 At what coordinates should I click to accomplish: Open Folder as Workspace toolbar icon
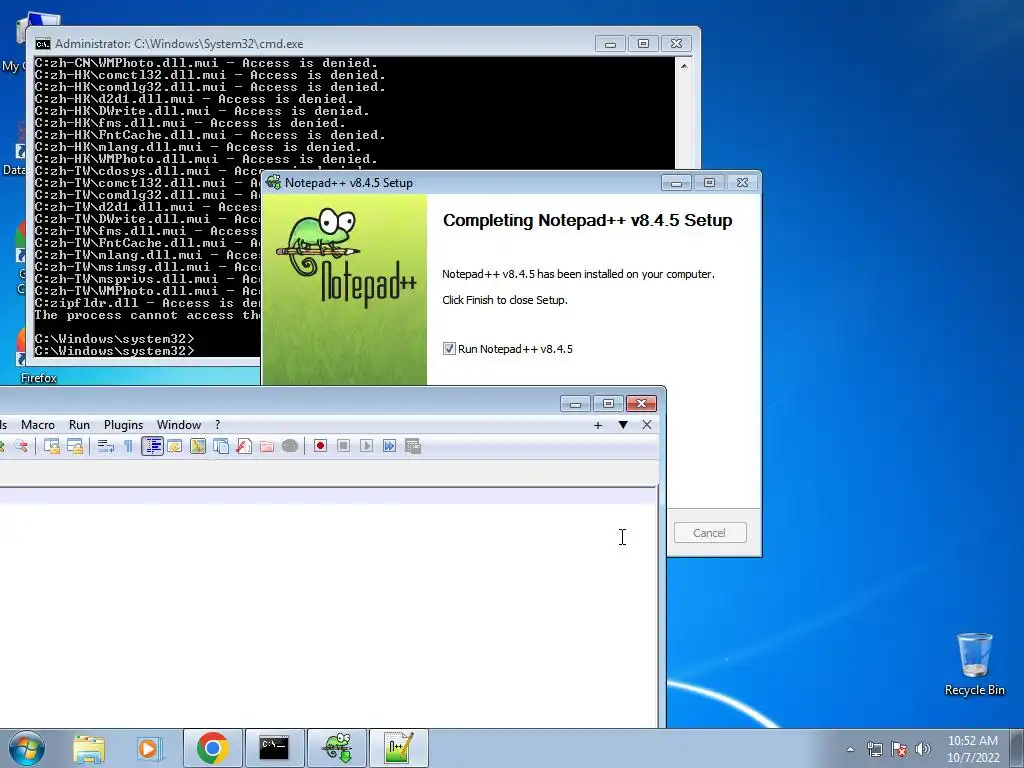[266, 446]
